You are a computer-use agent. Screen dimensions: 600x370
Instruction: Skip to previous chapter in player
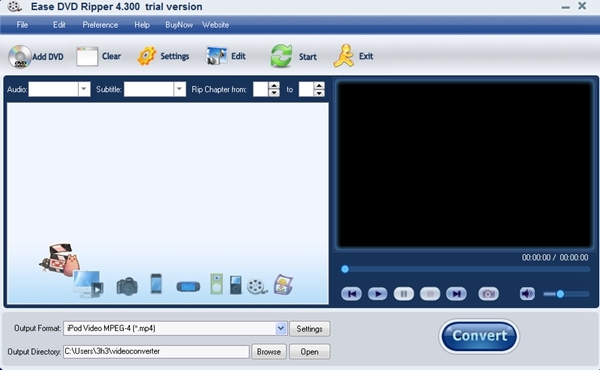(x=351, y=294)
